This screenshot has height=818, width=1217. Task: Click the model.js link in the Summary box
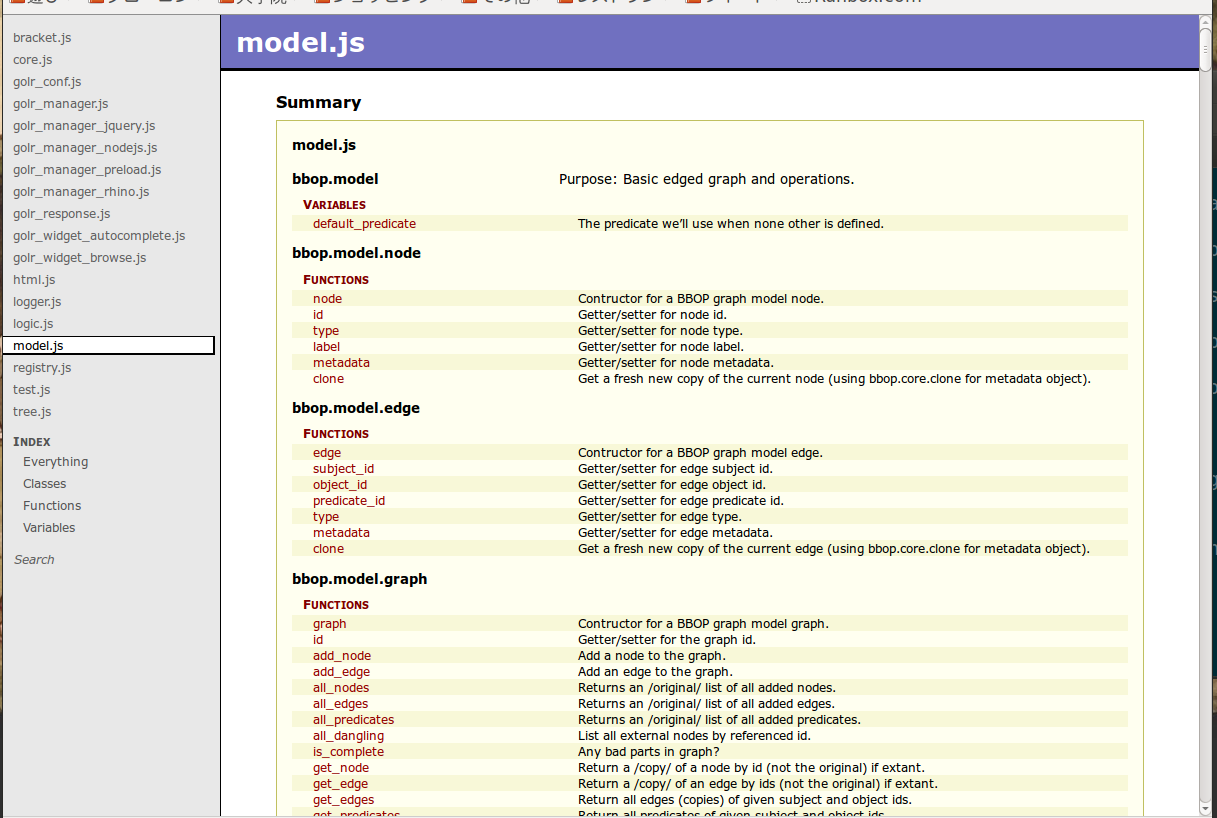pos(324,146)
